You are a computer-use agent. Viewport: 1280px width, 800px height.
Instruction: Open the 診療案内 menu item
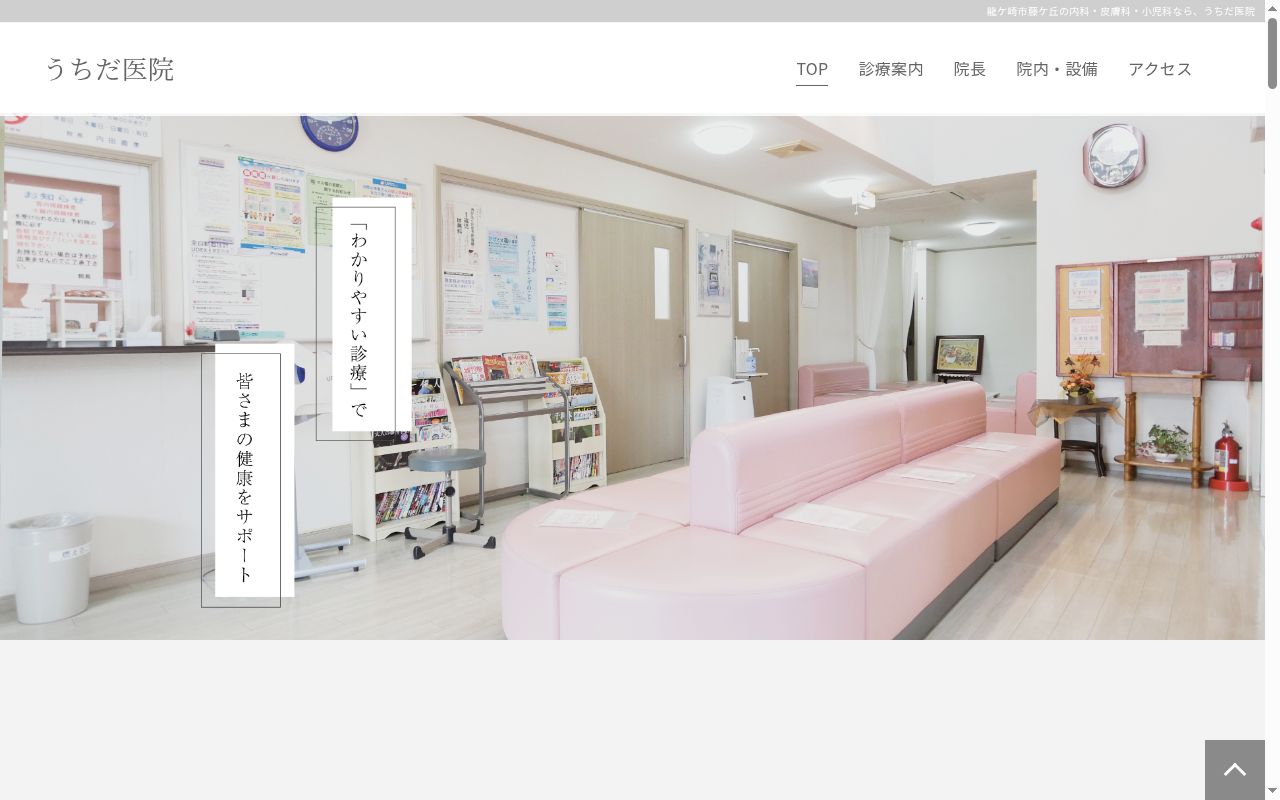[891, 69]
